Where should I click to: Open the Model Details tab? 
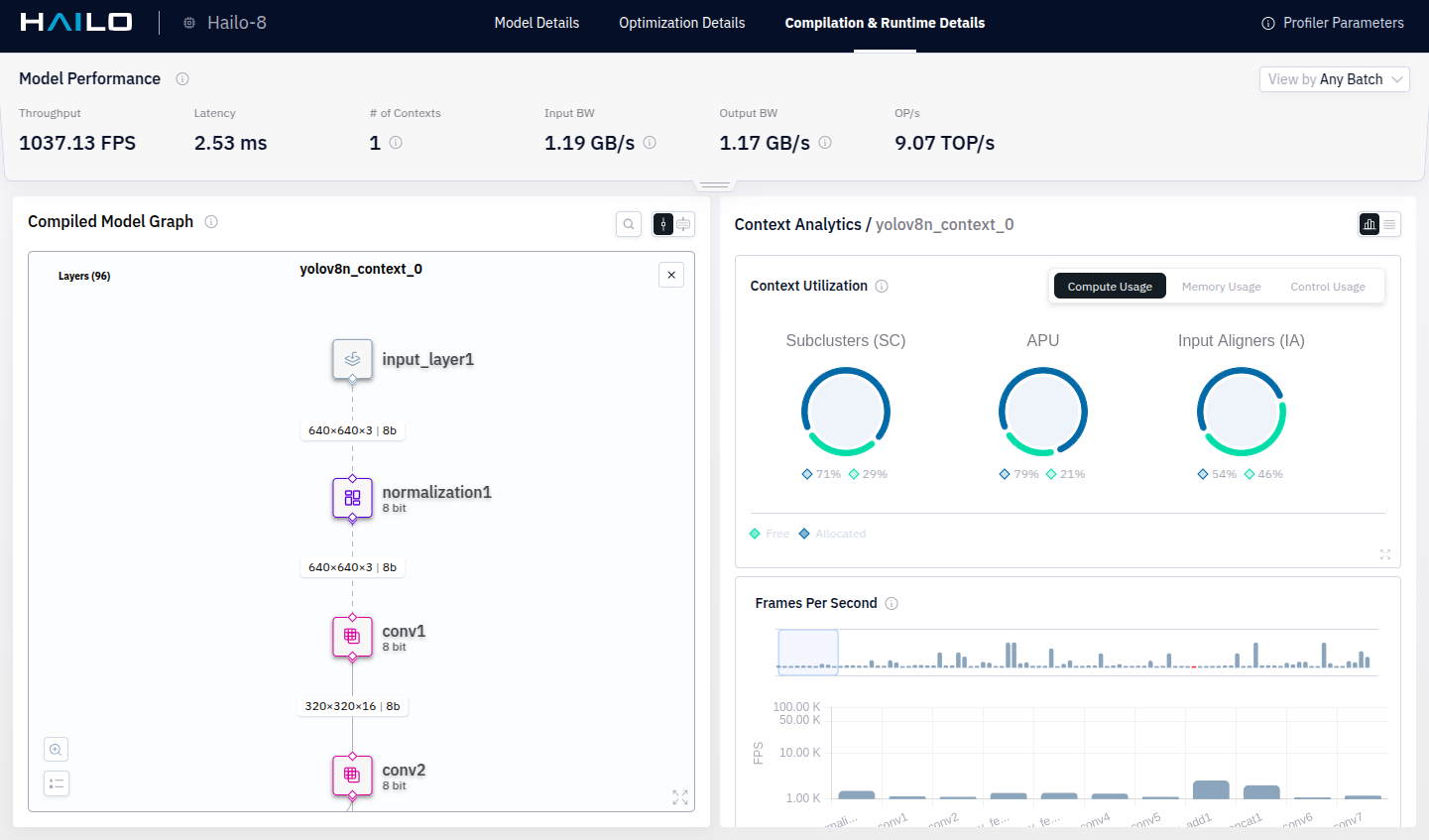536,23
